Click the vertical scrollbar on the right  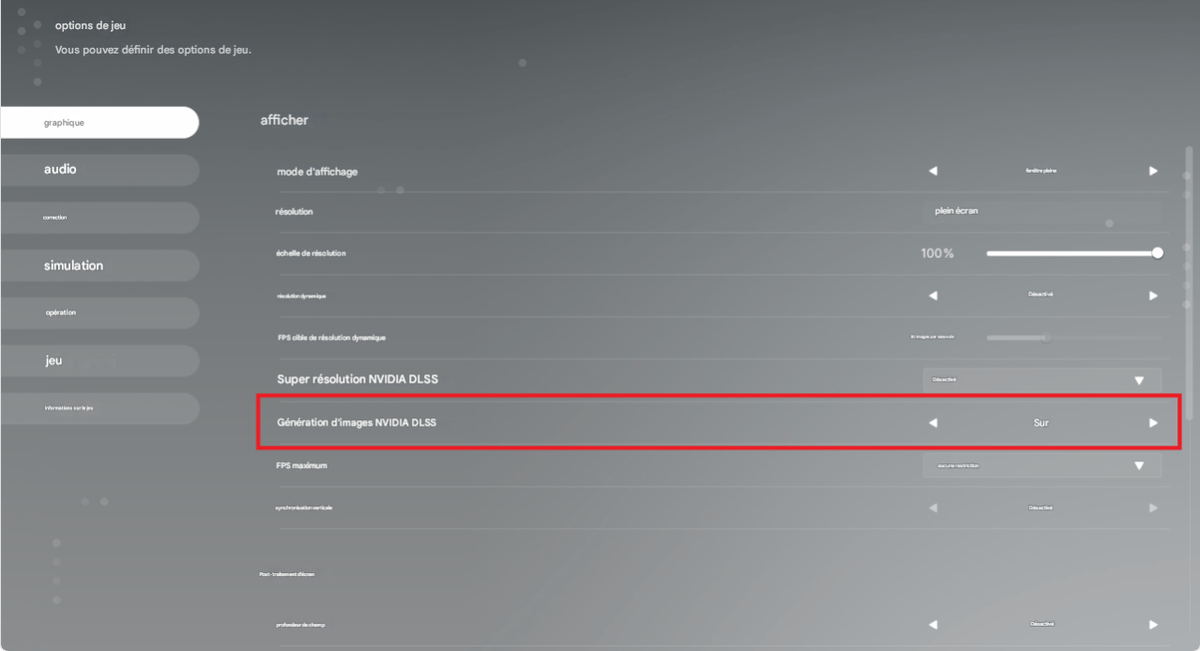tap(1189, 270)
